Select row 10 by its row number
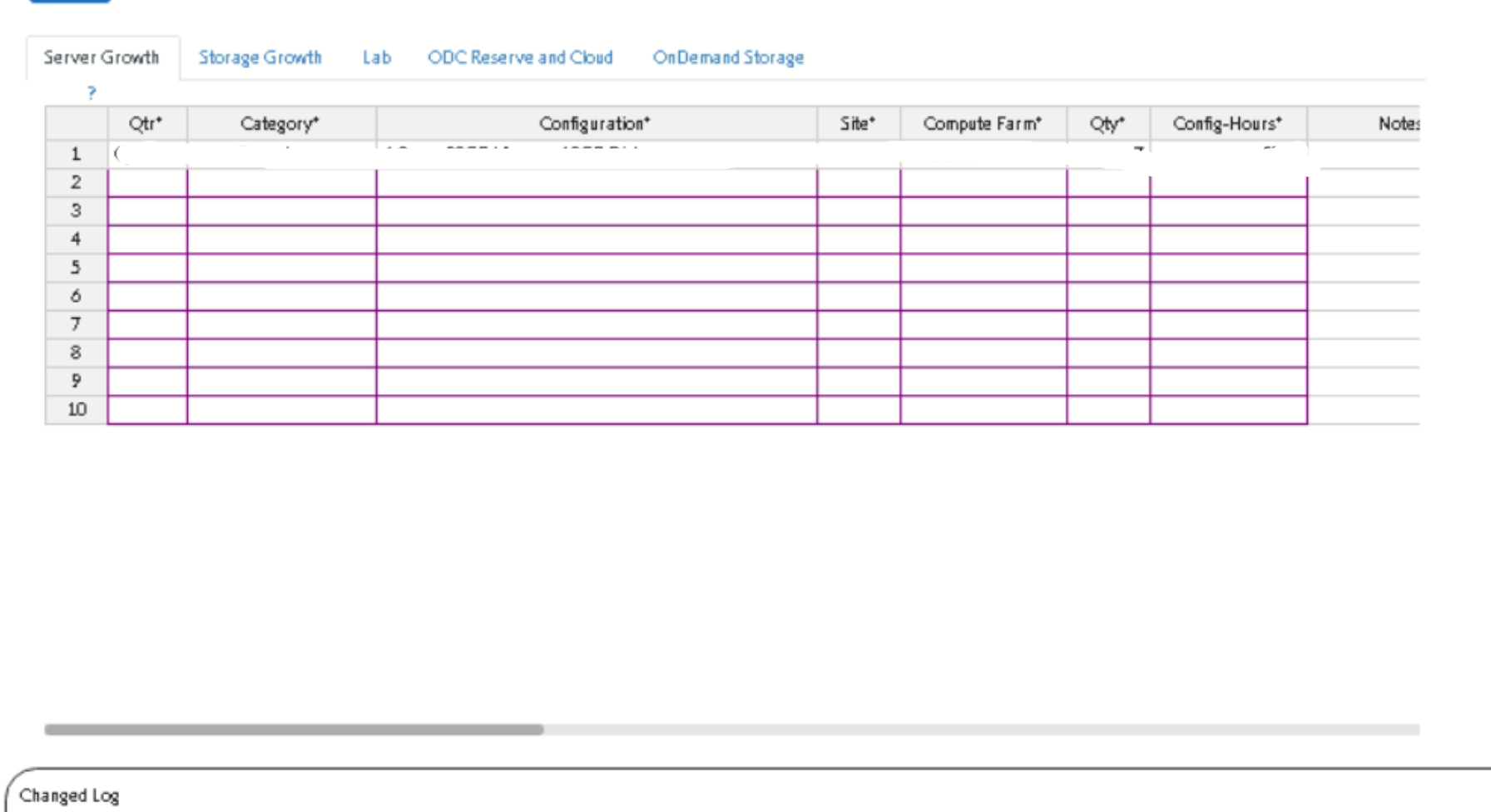The width and height of the screenshot is (1491, 812). coord(76,409)
